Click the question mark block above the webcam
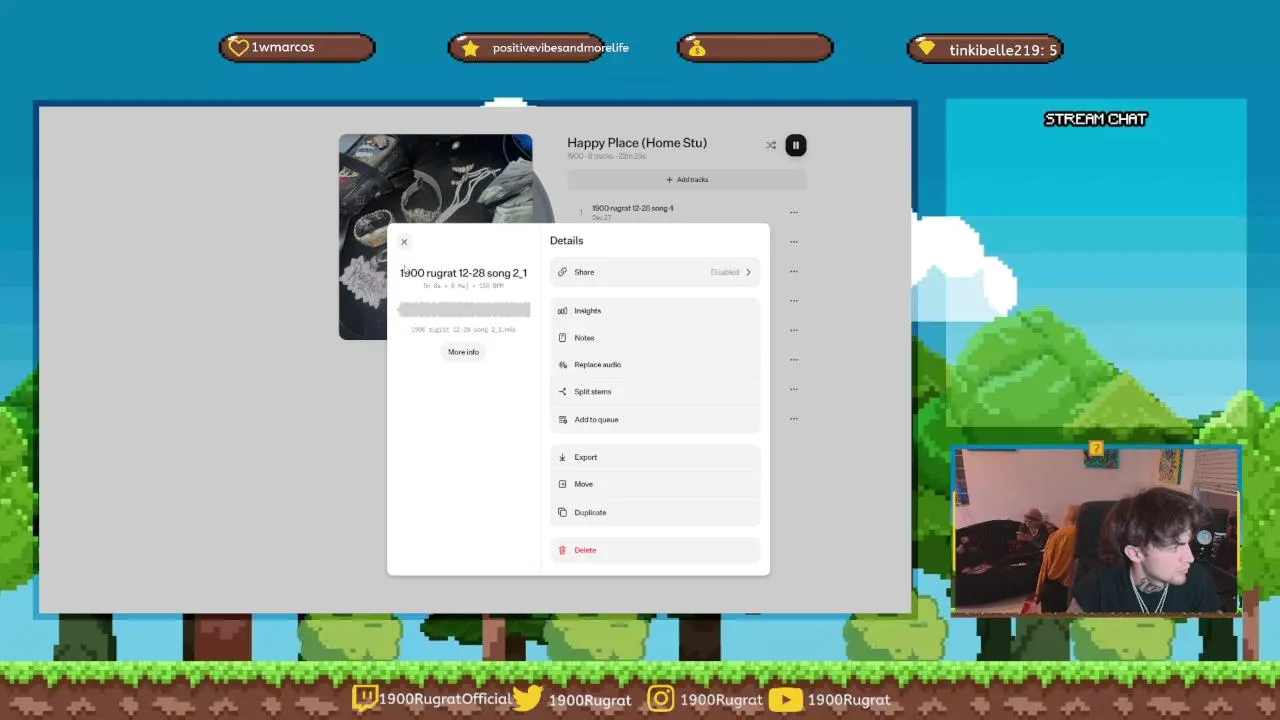The image size is (1280, 720). [1097, 449]
